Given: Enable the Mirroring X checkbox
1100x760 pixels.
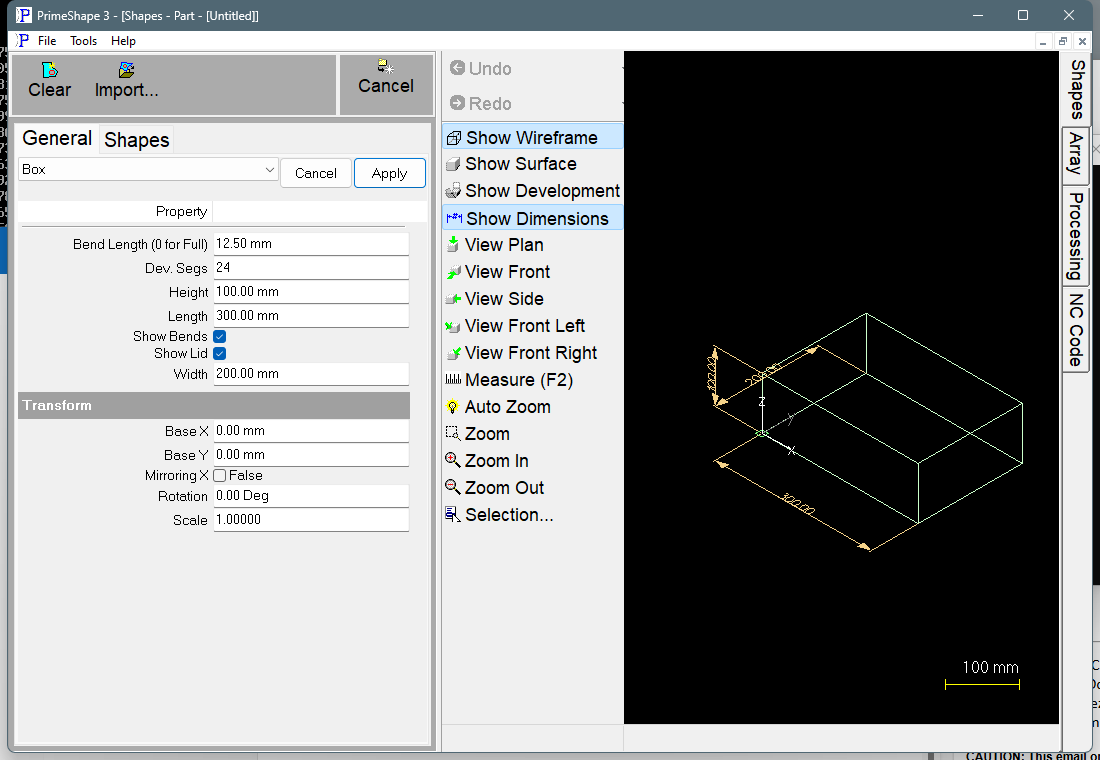Looking at the screenshot, I should coord(220,476).
